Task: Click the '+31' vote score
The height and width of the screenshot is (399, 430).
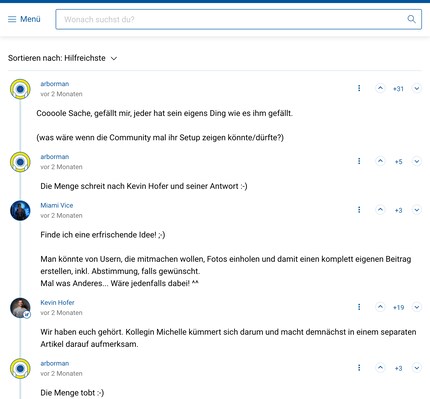Action: click(398, 89)
